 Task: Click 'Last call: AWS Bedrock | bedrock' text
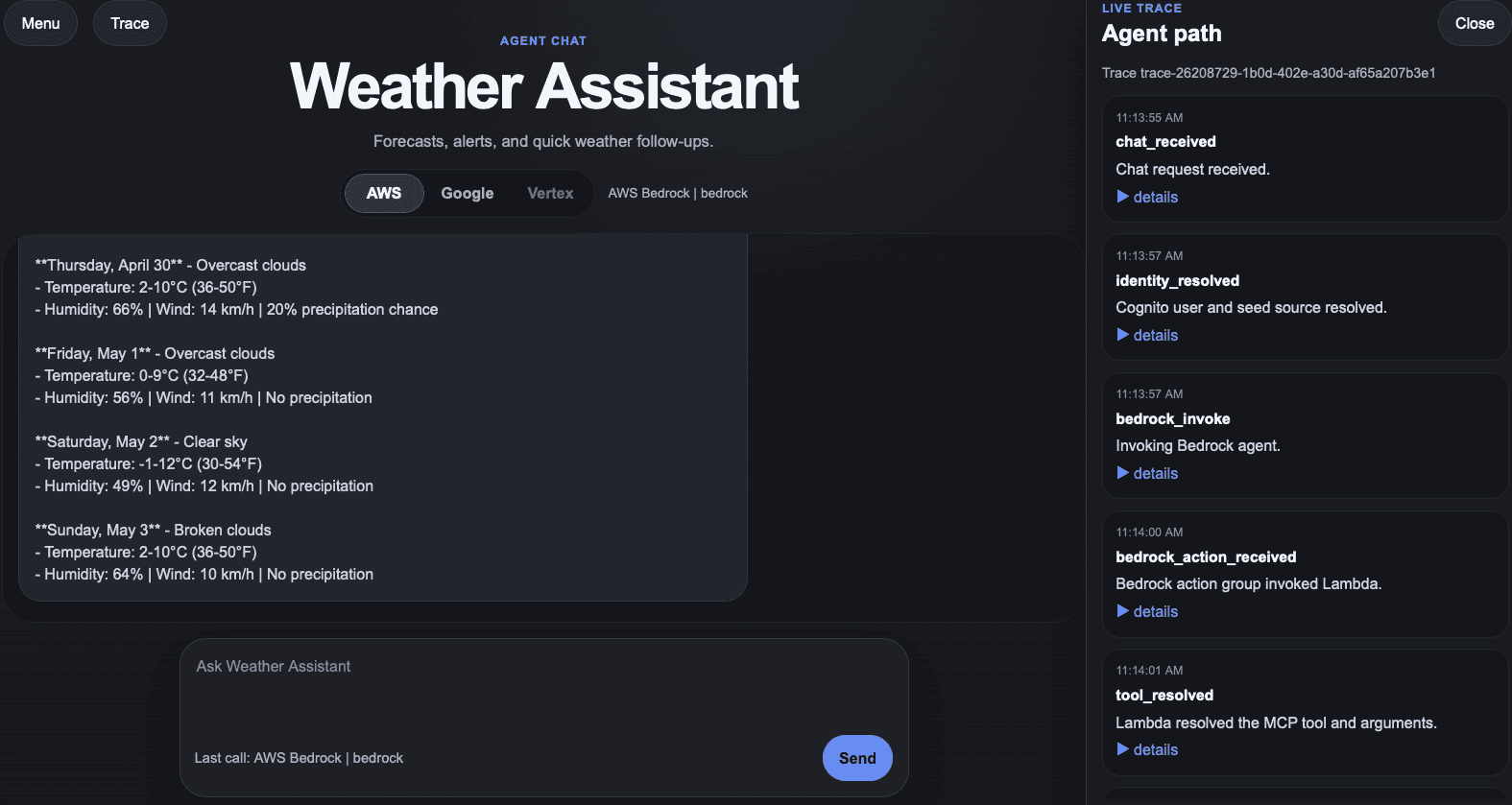(299, 758)
